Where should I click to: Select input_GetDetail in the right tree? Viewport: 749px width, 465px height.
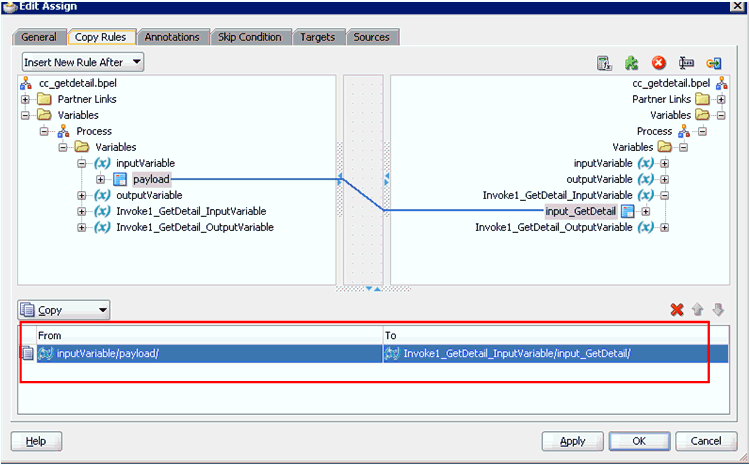click(x=581, y=211)
